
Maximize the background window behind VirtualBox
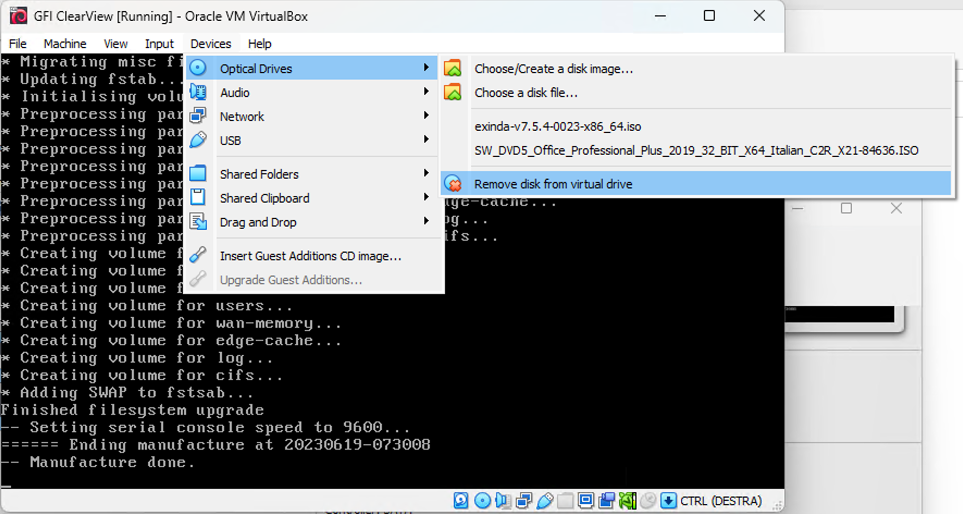click(847, 208)
